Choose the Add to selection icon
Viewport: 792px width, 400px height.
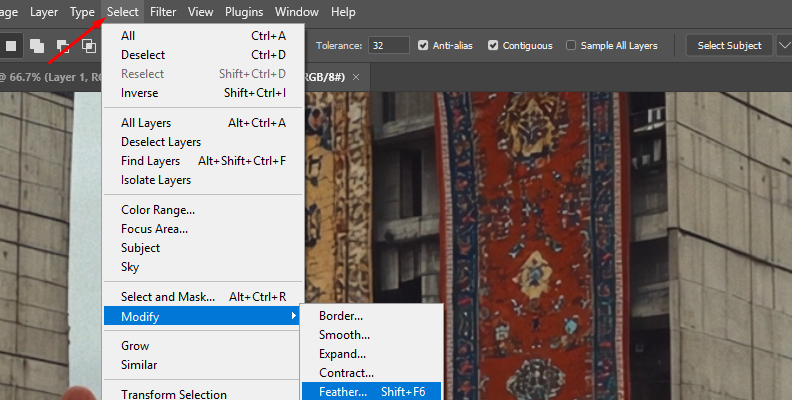coord(37,45)
